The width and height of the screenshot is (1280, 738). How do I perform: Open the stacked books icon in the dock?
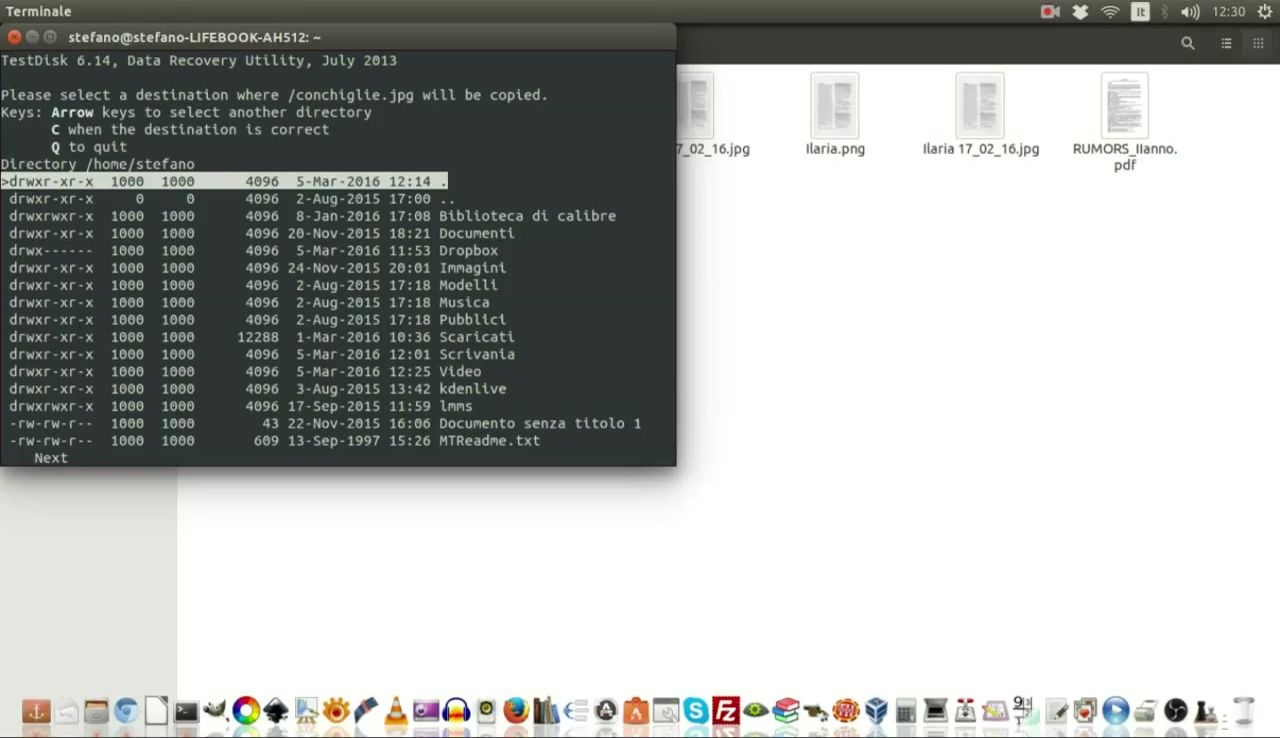point(786,711)
